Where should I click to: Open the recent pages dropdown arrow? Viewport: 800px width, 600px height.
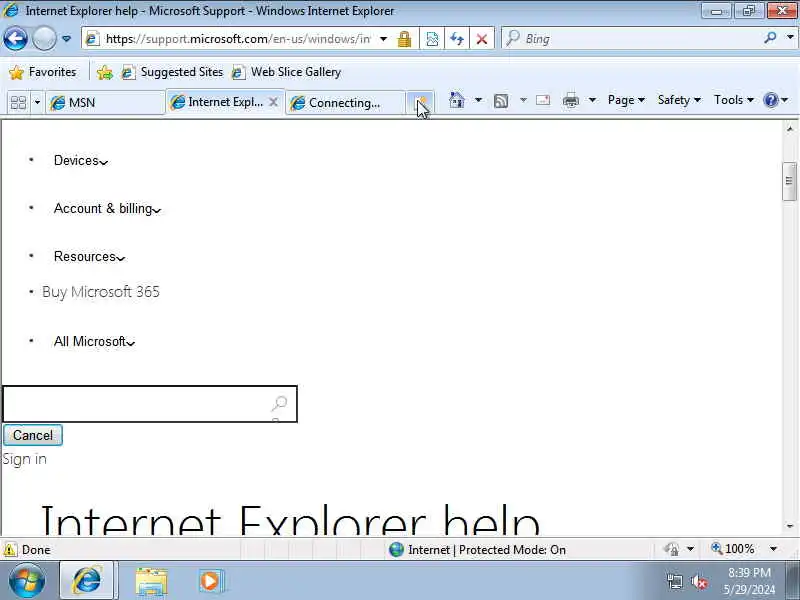(x=66, y=39)
